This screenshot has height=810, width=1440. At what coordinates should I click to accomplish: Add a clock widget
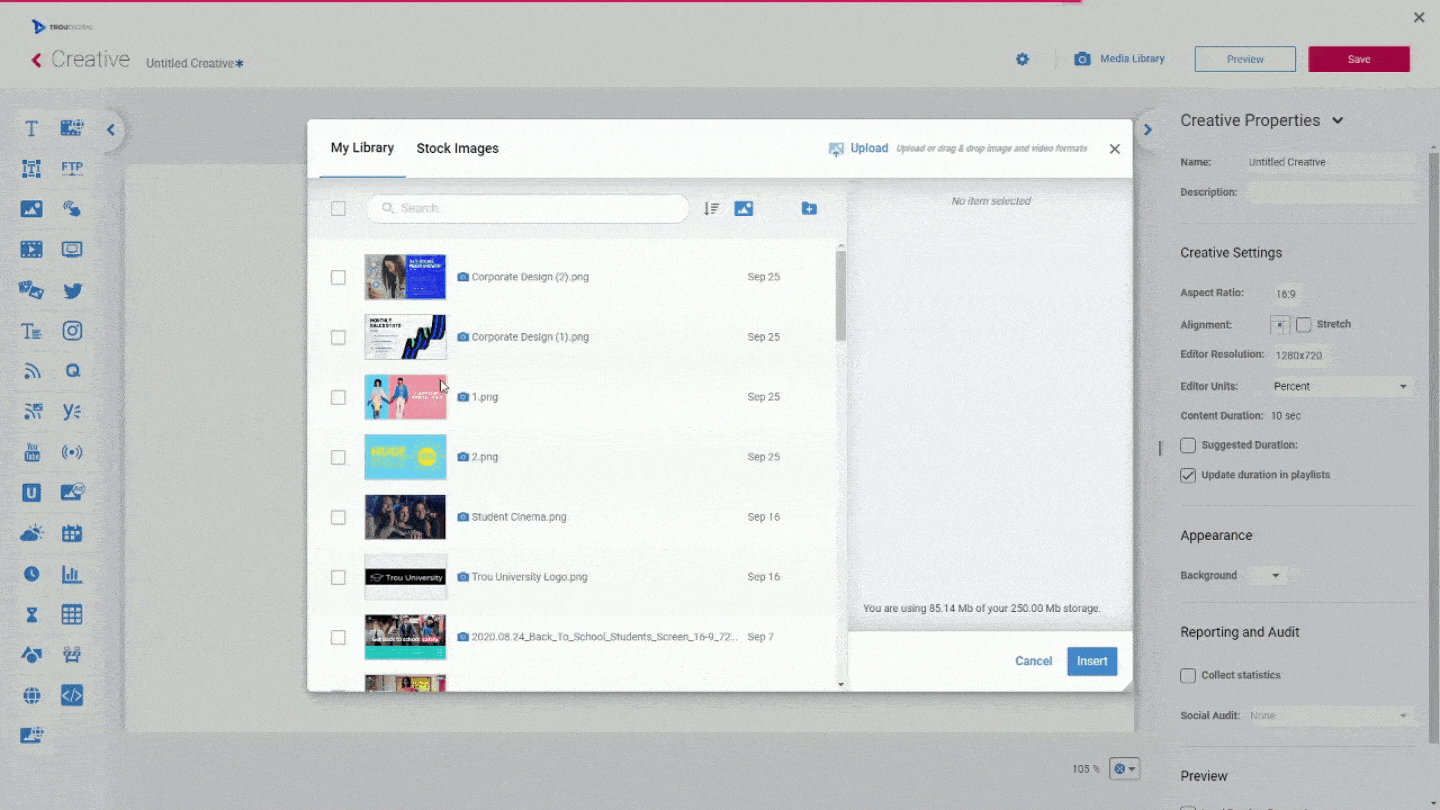tap(32, 574)
